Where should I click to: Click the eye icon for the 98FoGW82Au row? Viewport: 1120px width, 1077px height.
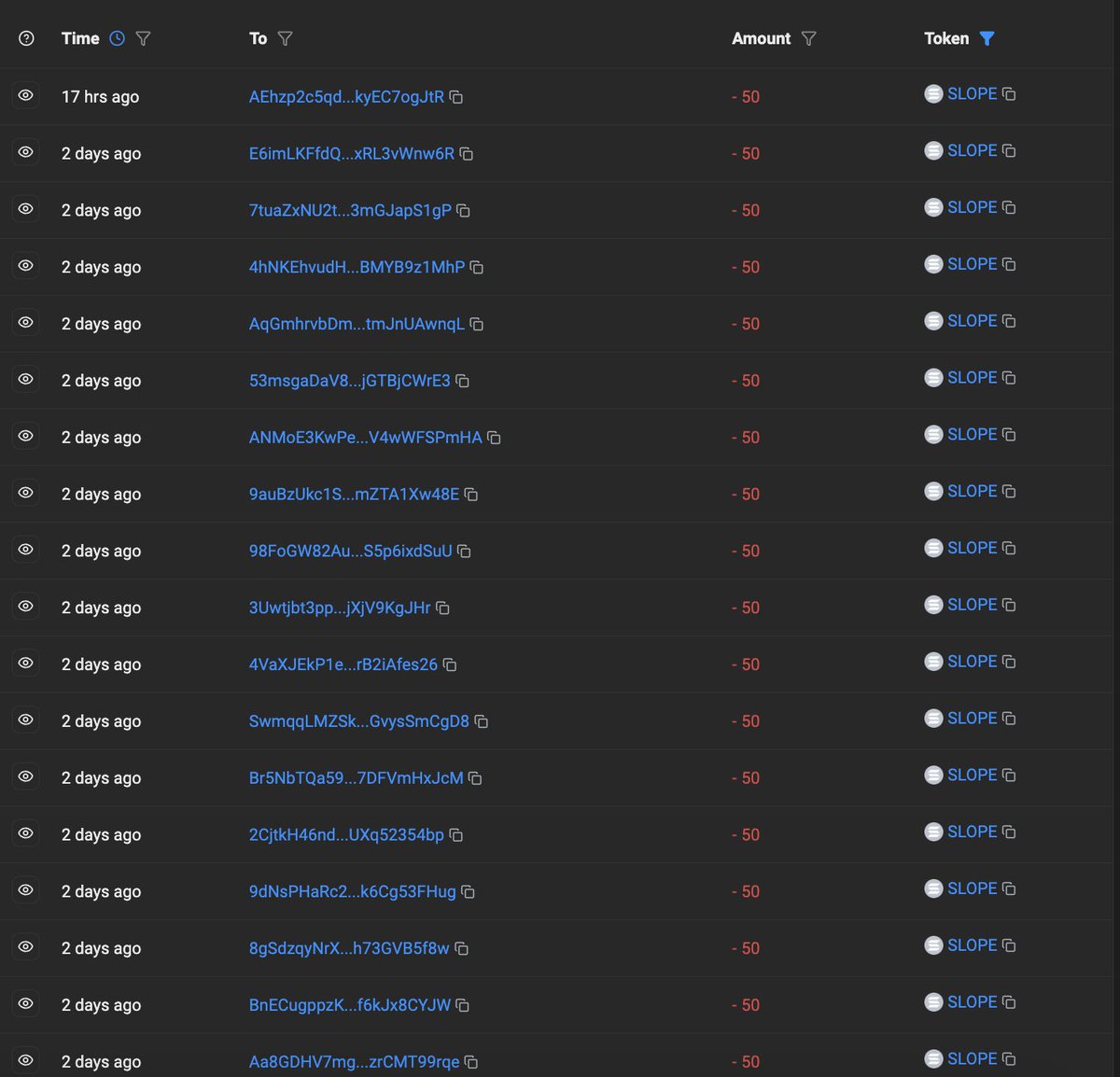point(26,550)
